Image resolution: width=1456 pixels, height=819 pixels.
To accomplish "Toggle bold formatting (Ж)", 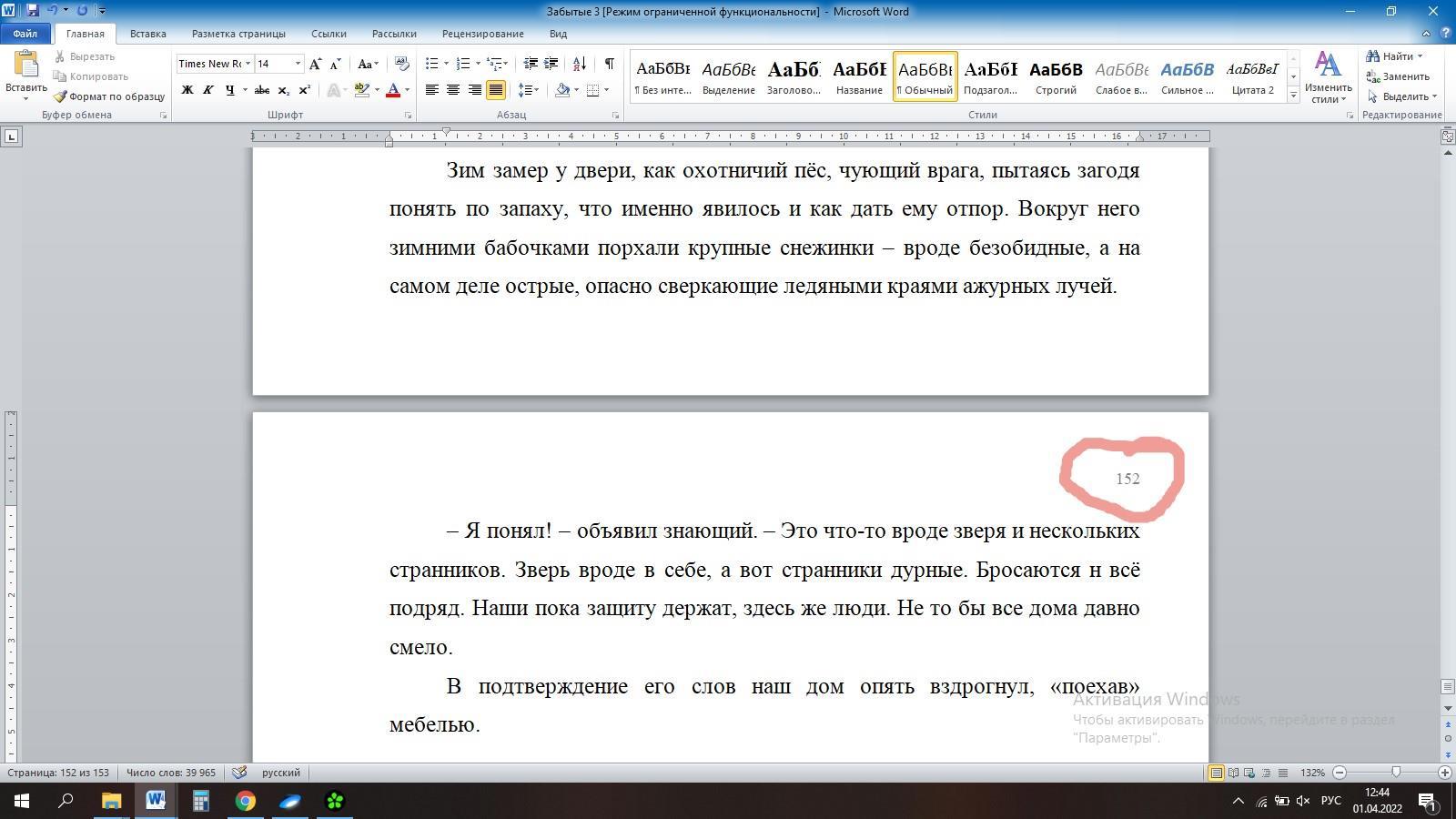I will [187, 90].
